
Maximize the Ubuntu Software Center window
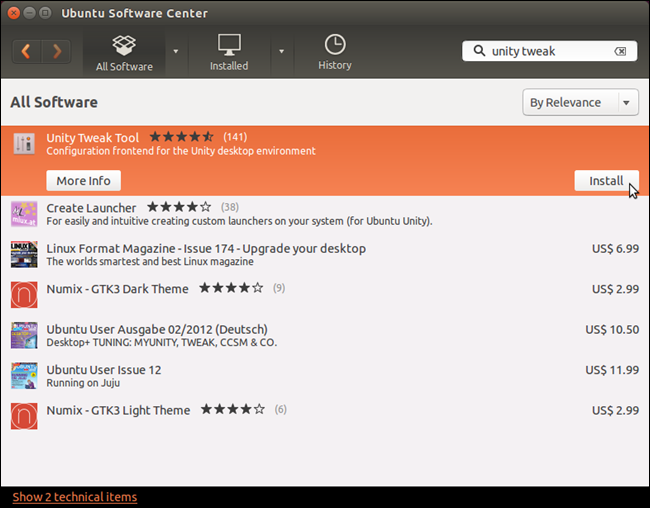click(x=45, y=13)
